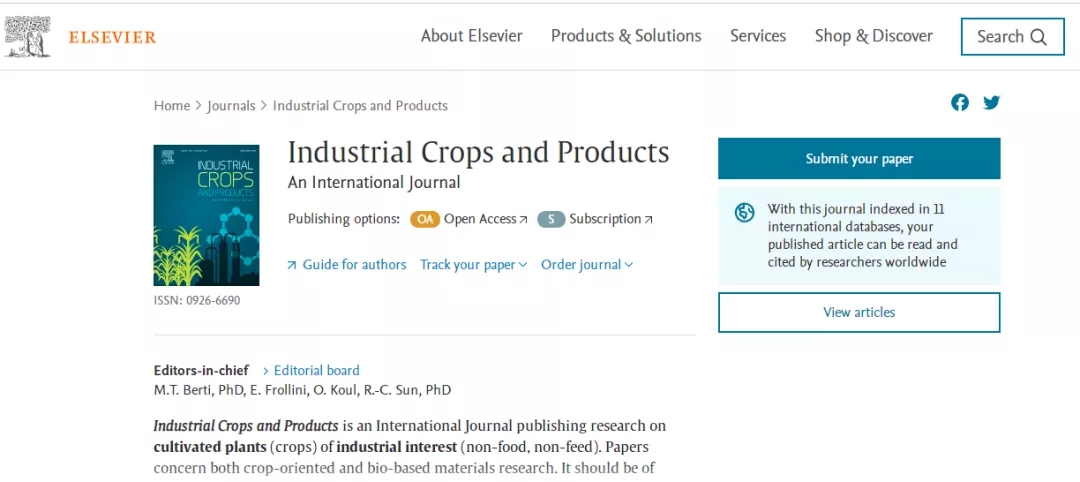Open the Products & Solutions menu
This screenshot has height=482, width=1080.
(626, 36)
